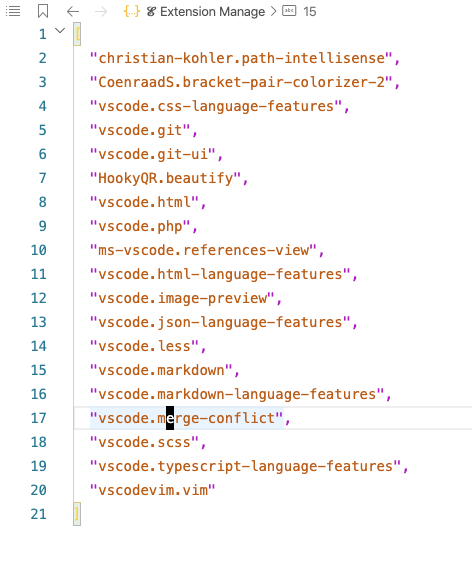This screenshot has height=570, width=472.
Task: Click the abc string symbol icon
Action: click(x=289, y=11)
